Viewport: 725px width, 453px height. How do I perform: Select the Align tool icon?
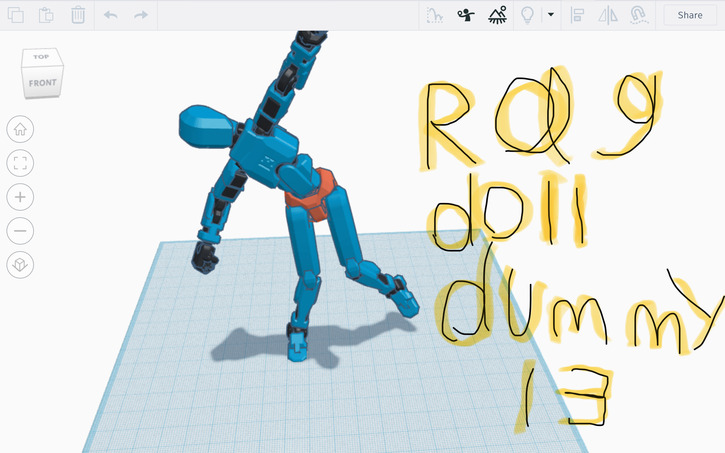click(x=577, y=15)
